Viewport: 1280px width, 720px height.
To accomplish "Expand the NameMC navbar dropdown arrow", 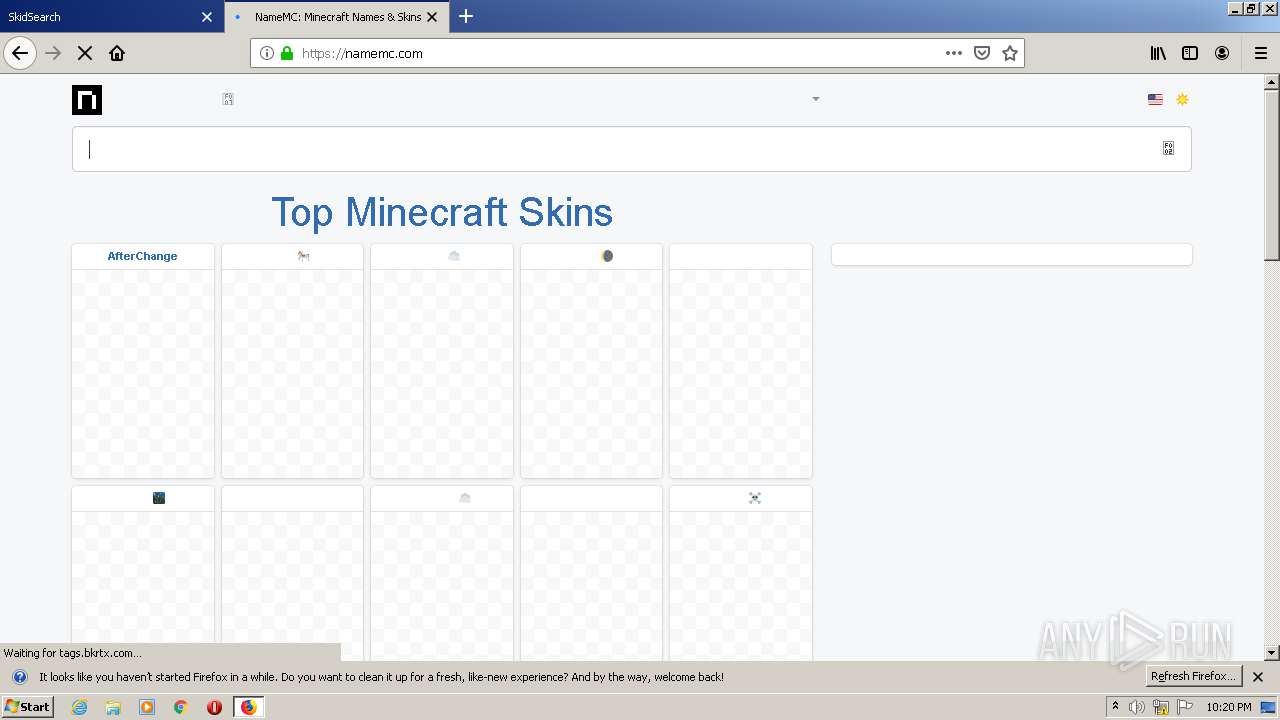I will tap(816, 99).
